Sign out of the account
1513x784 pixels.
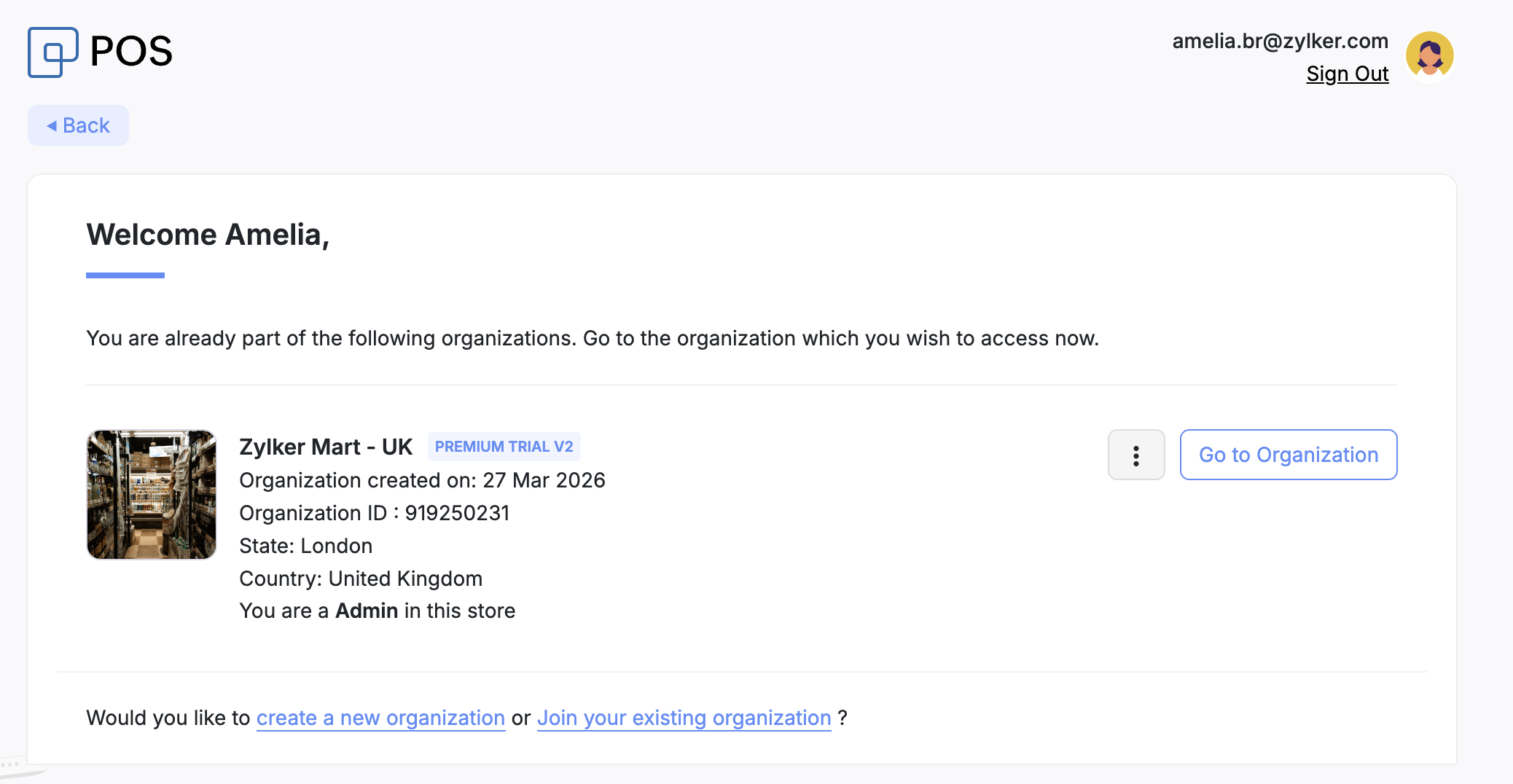(x=1347, y=74)
